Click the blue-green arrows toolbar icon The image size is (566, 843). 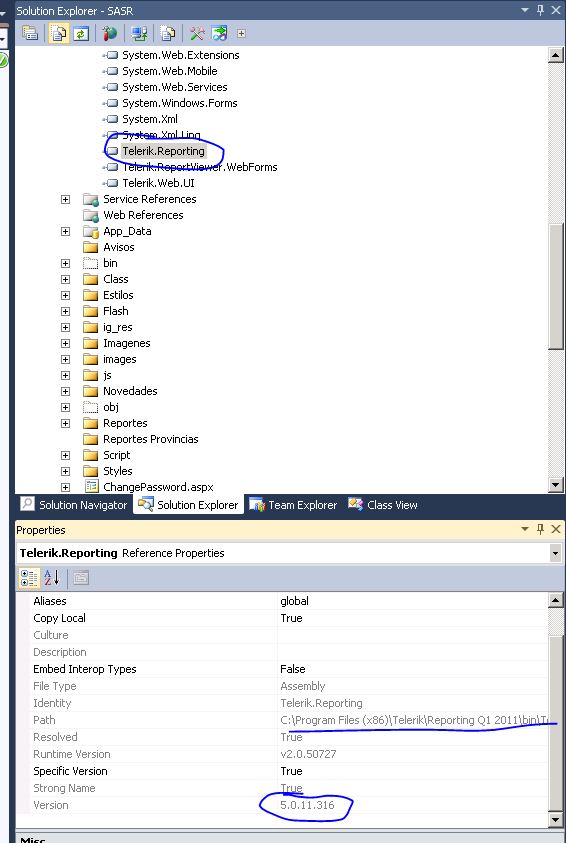(219, 33)
